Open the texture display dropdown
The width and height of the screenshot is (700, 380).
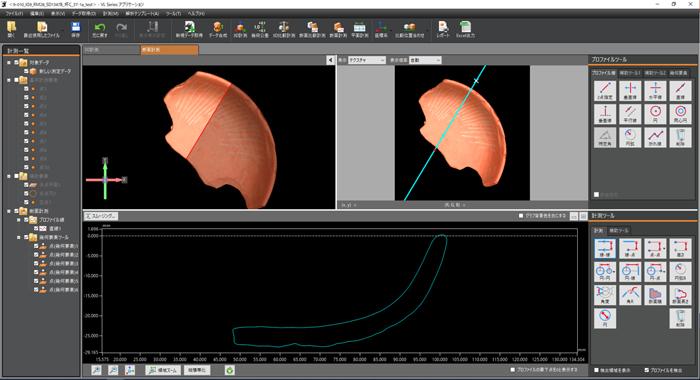click(367, 60)
